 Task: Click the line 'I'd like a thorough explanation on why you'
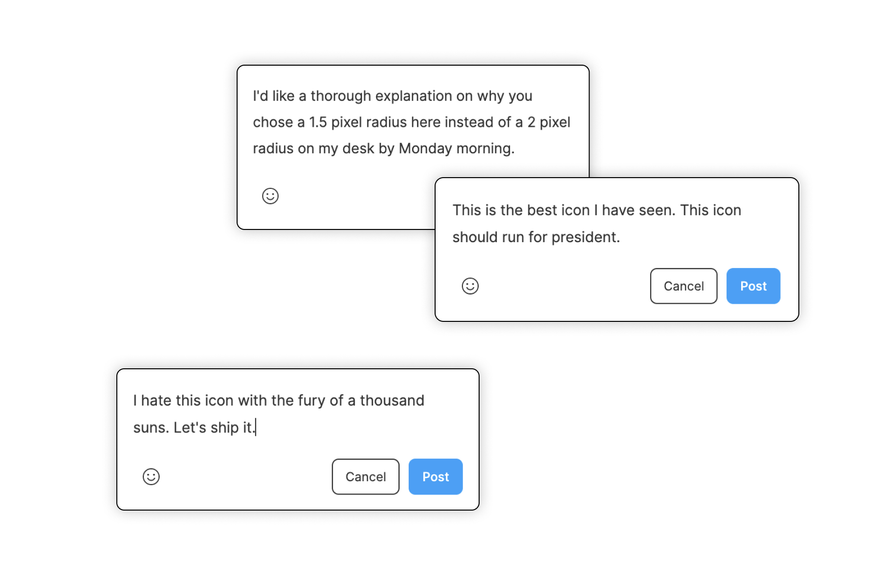(392, 96)
